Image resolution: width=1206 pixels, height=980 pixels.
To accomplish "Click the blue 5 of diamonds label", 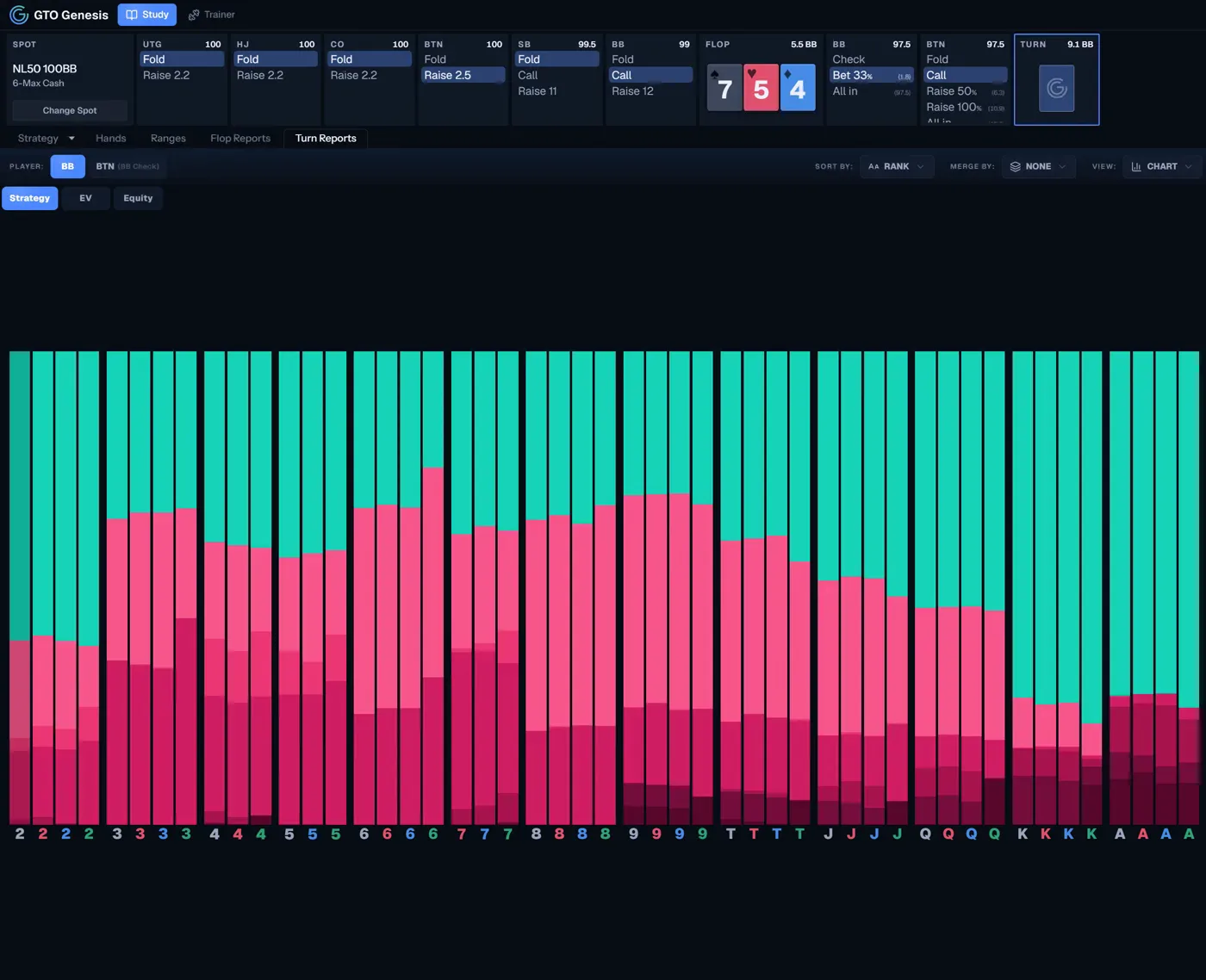I will 312,834.
